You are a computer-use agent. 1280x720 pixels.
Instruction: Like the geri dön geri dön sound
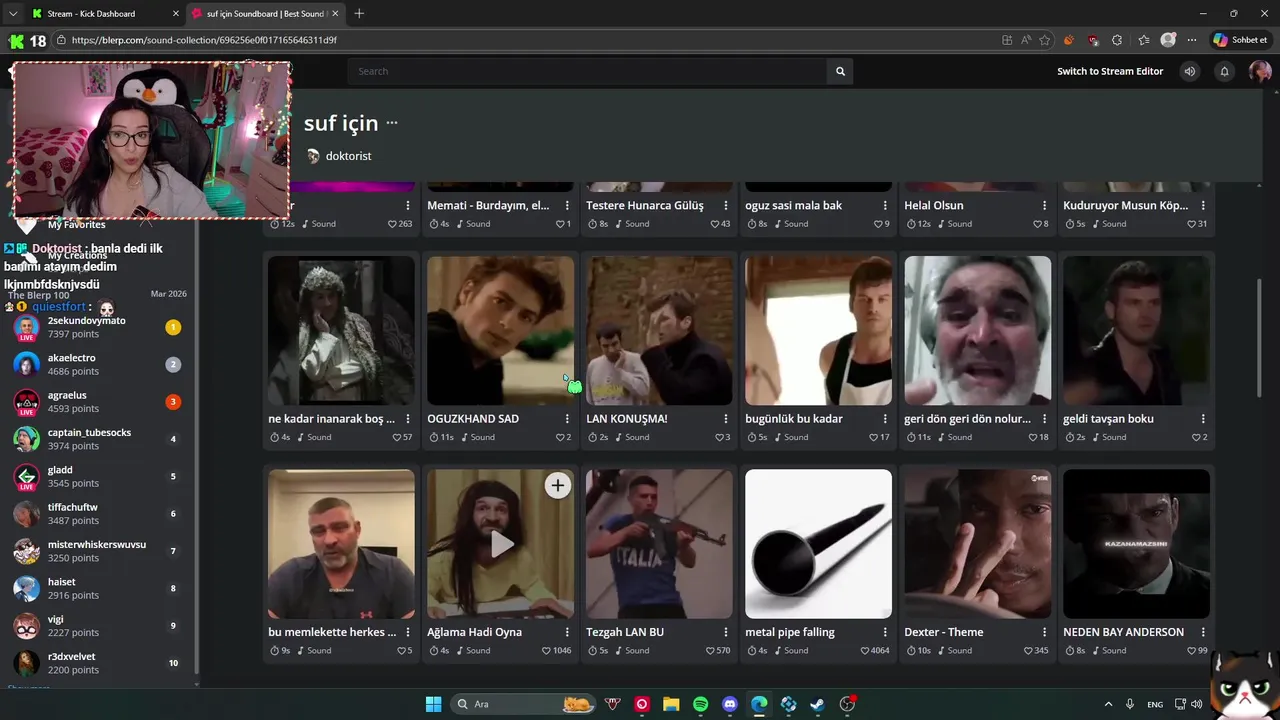pyautogui.click(x=1032, y=437)
